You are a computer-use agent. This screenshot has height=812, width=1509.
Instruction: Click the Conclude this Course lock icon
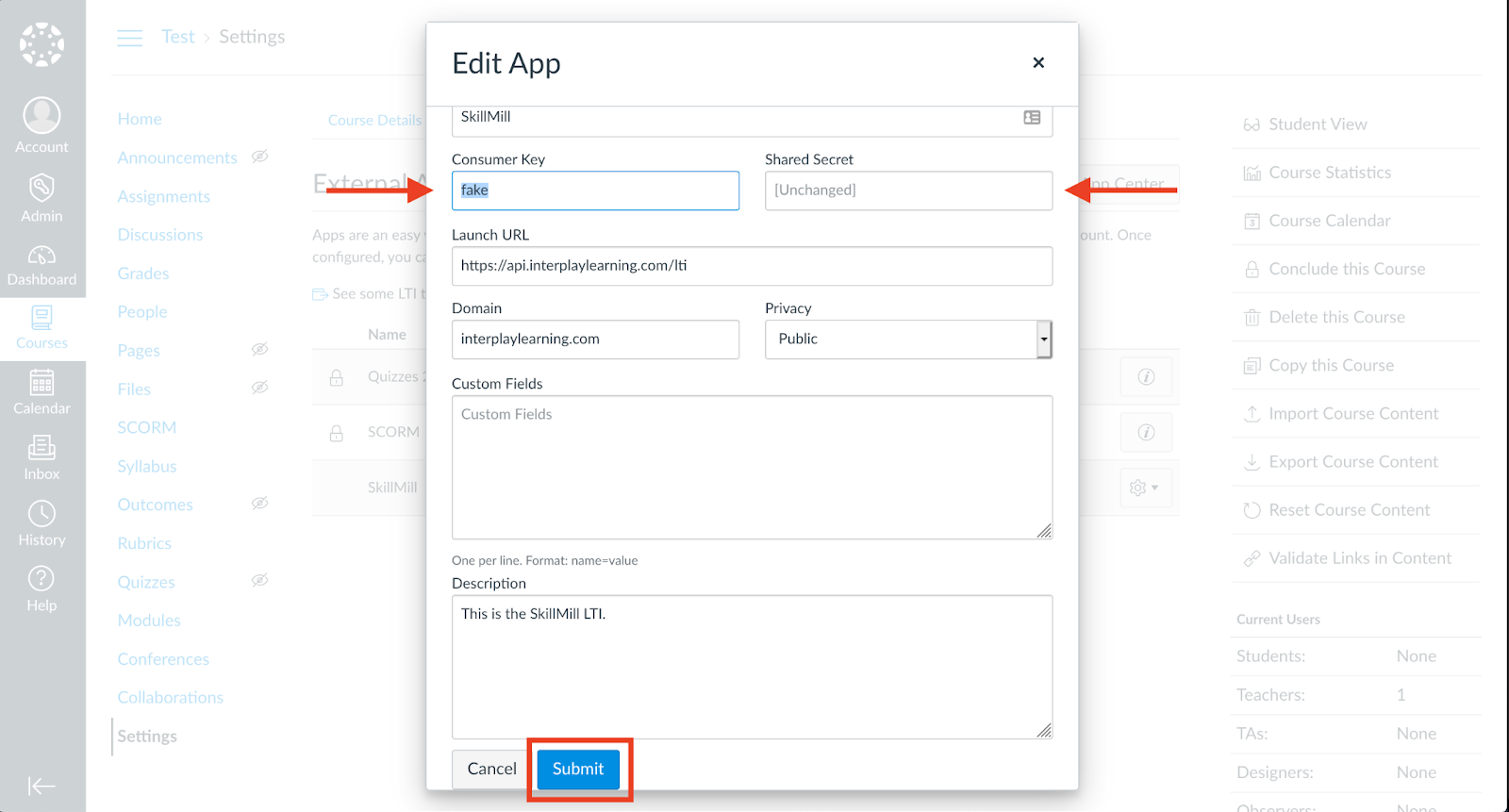point(1252,270)
